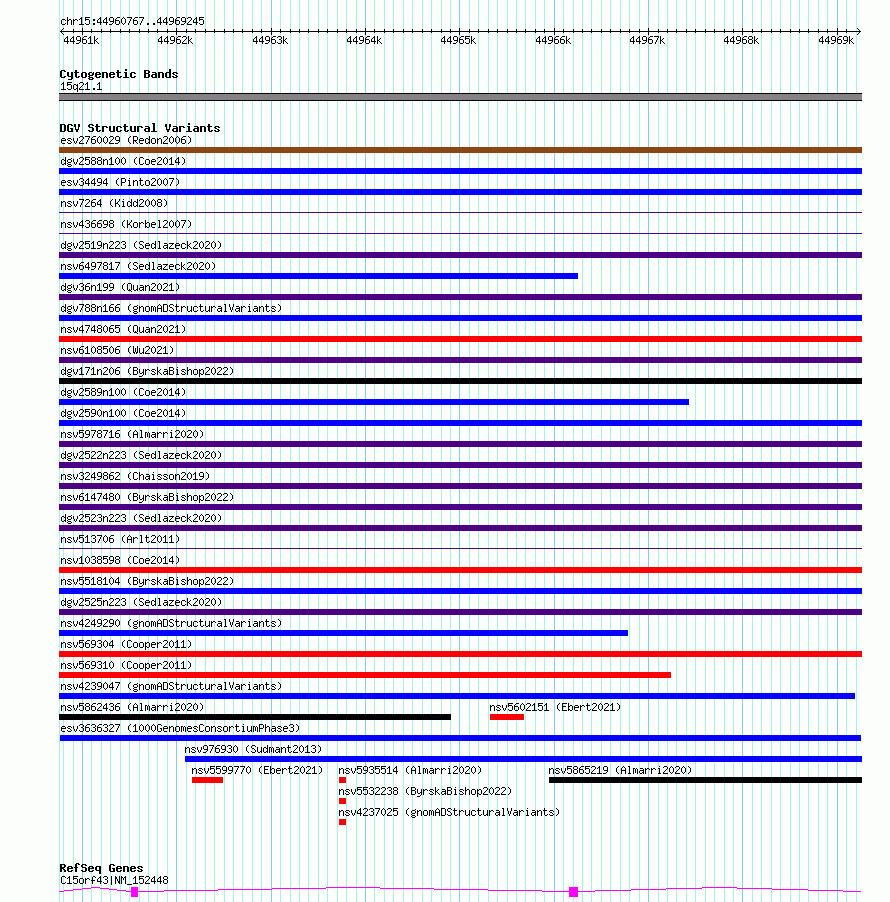The width and height of the screenshot is (890, 902).
Task: Open dgv2588n100 (Coe2014) variant label
Action: [123, 161]
